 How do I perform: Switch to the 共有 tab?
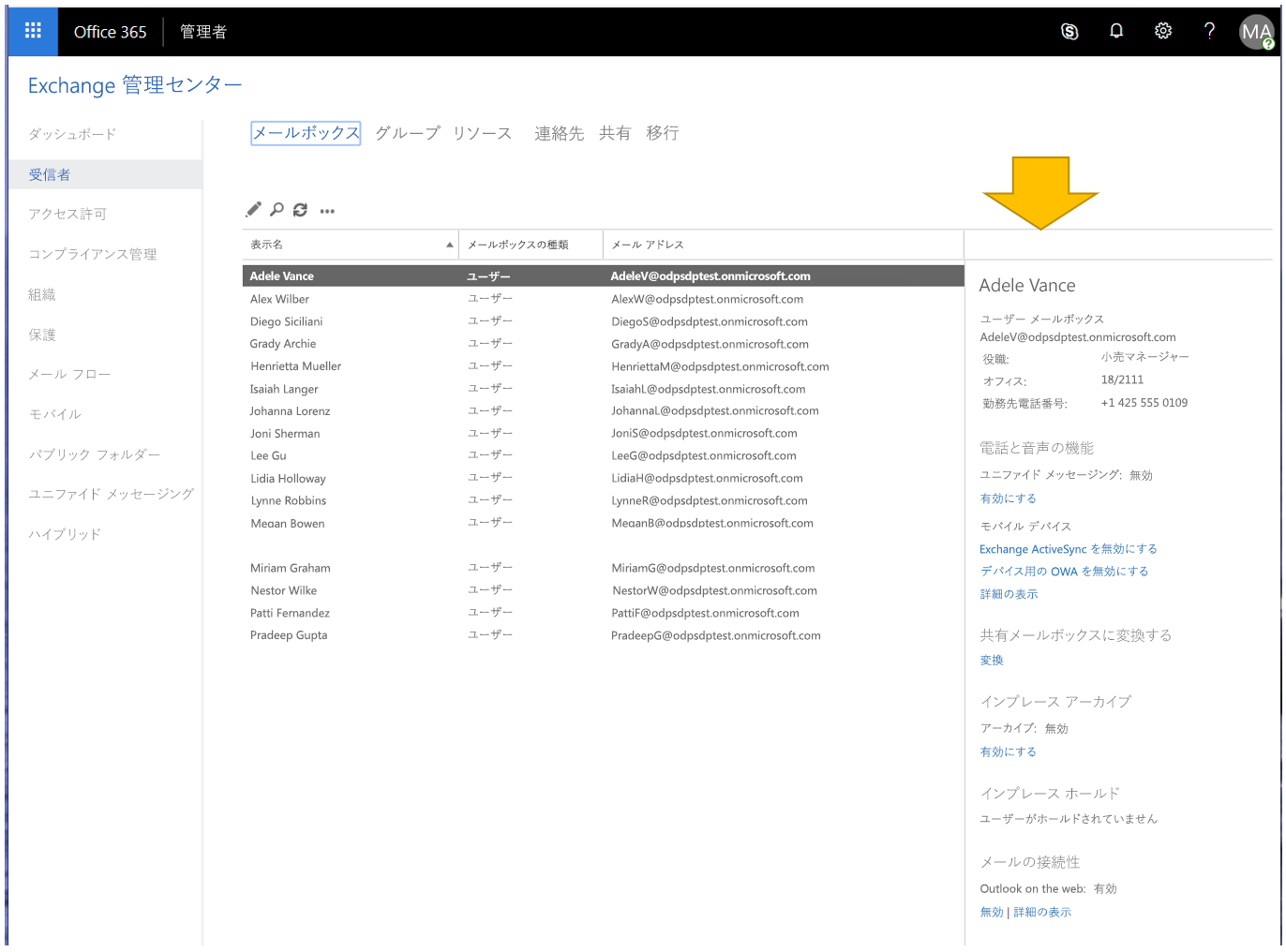pos(615,133)
